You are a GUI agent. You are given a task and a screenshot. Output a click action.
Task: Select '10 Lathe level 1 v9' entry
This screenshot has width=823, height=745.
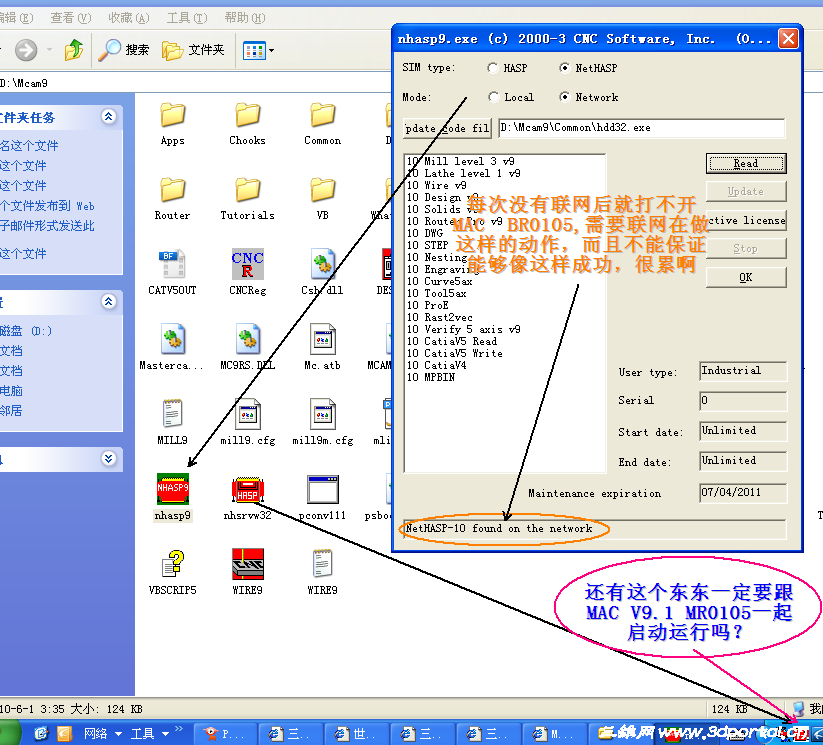(x=463, y=173)
